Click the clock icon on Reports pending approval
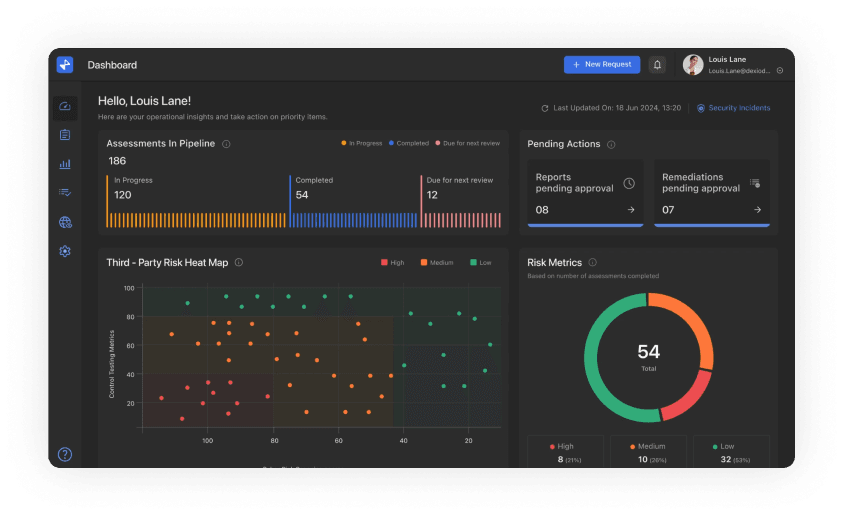 (629, 183)
